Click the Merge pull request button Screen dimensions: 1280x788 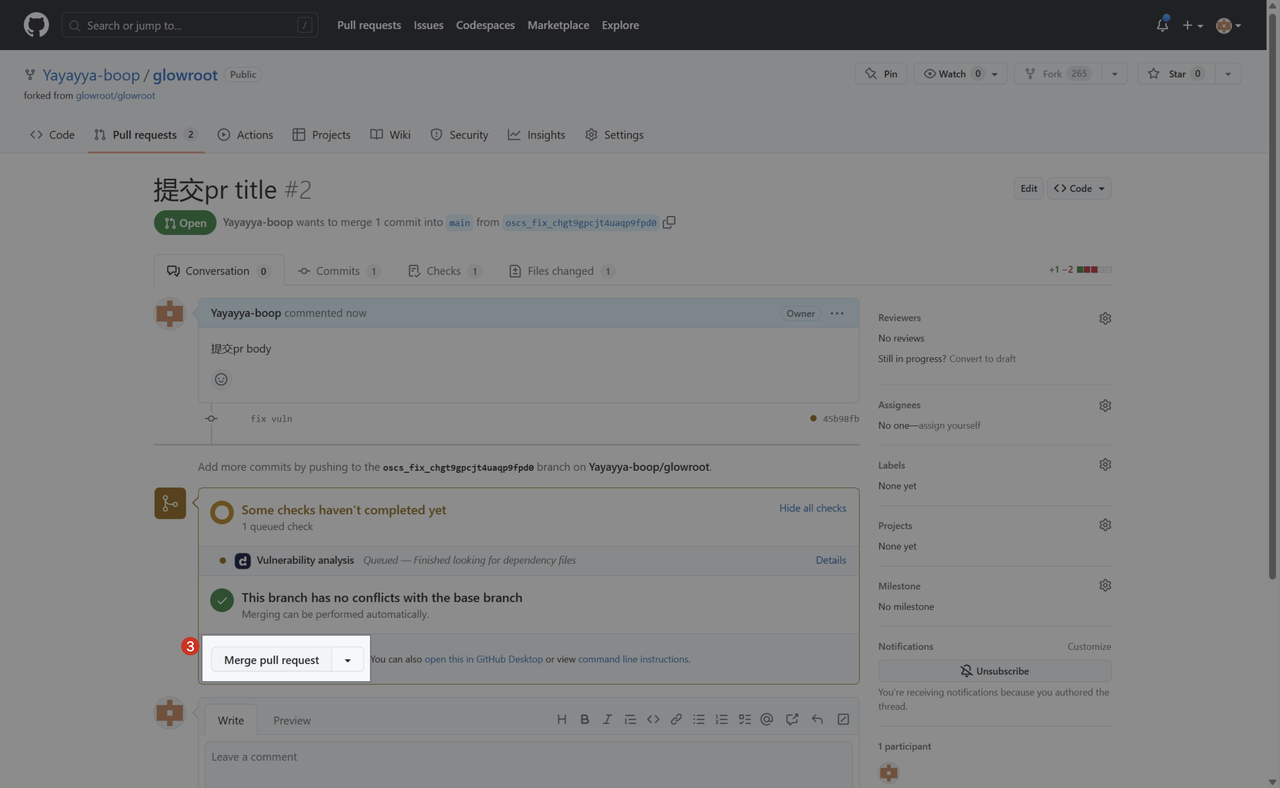click(x=271, y=660)
